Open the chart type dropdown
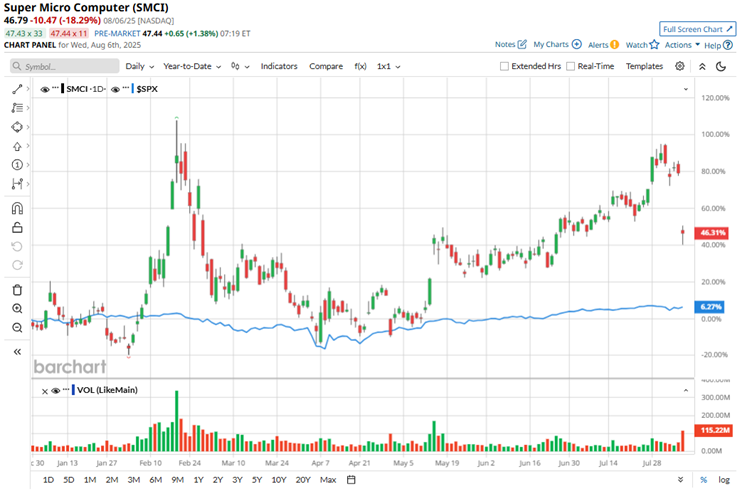This screenshot has width=752, height=494. point(240,66)
